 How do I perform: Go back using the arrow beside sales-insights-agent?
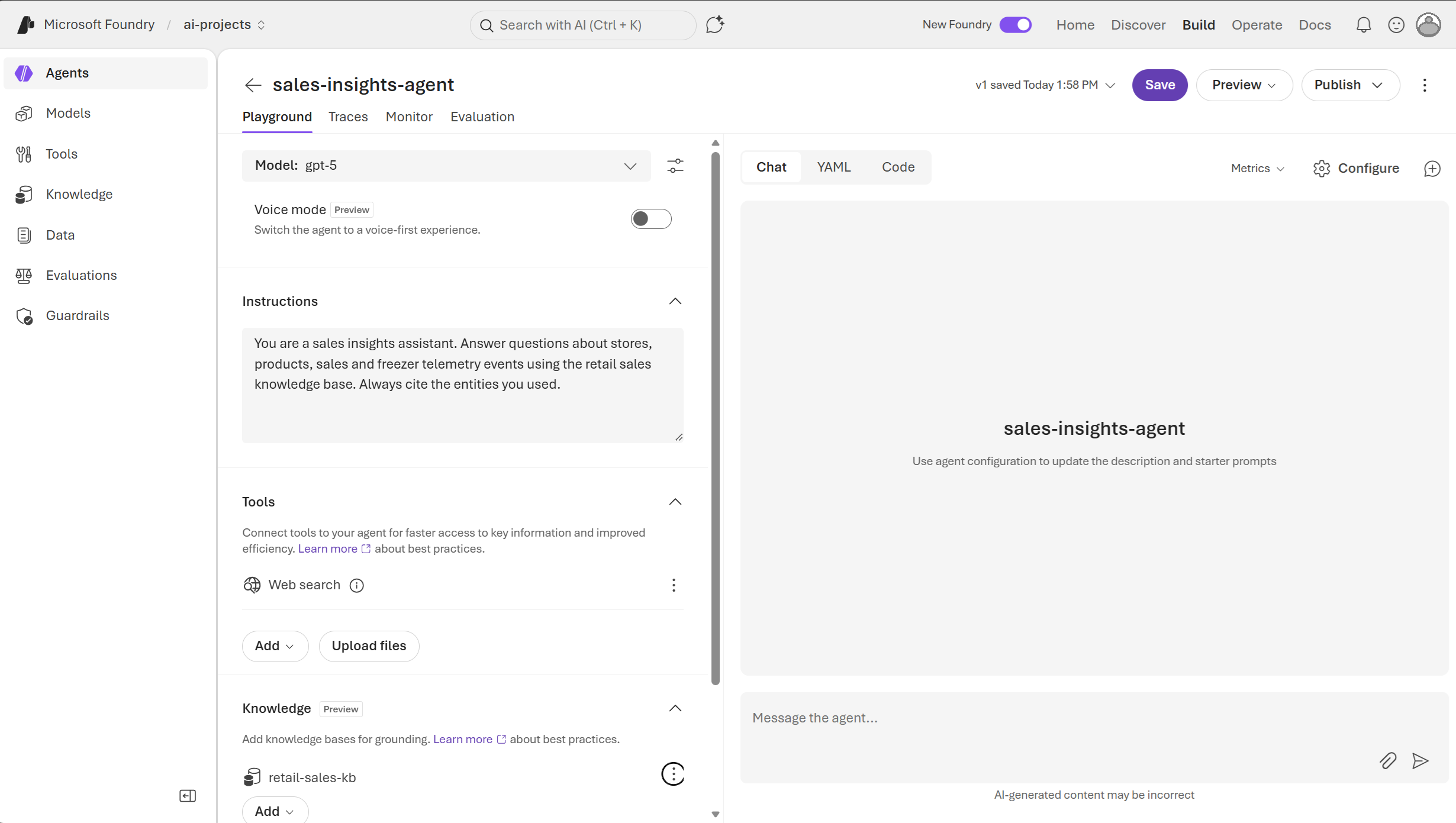253,85
